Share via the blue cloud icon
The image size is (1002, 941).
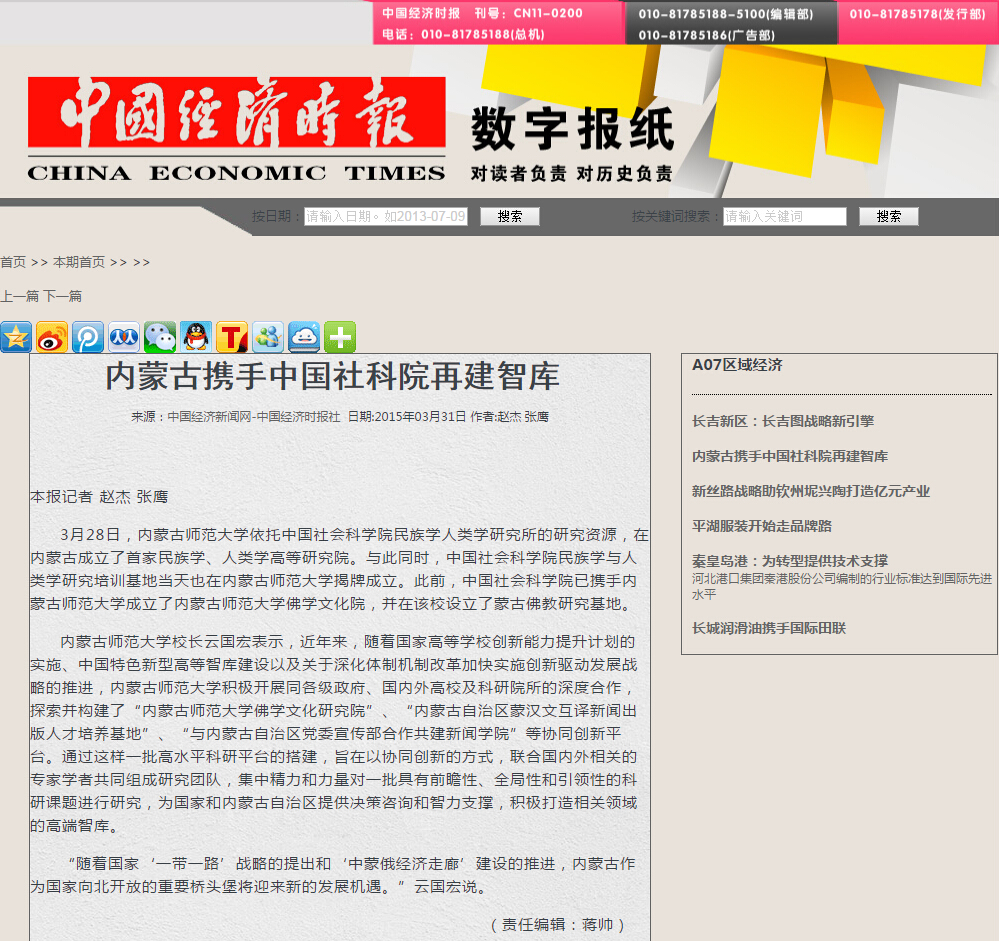tap(304, 337)
